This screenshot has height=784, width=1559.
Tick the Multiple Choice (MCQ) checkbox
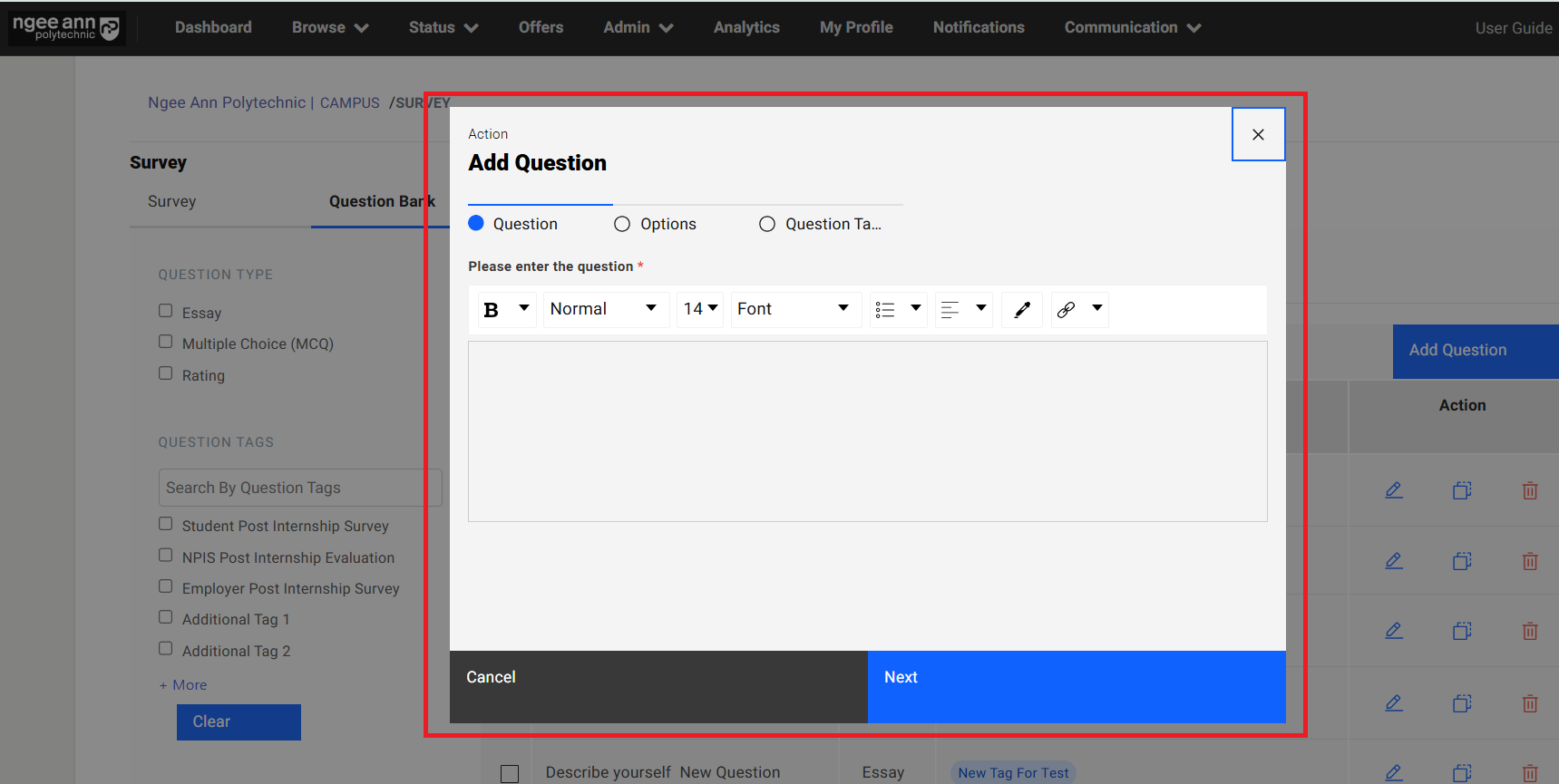pos(166,342)
